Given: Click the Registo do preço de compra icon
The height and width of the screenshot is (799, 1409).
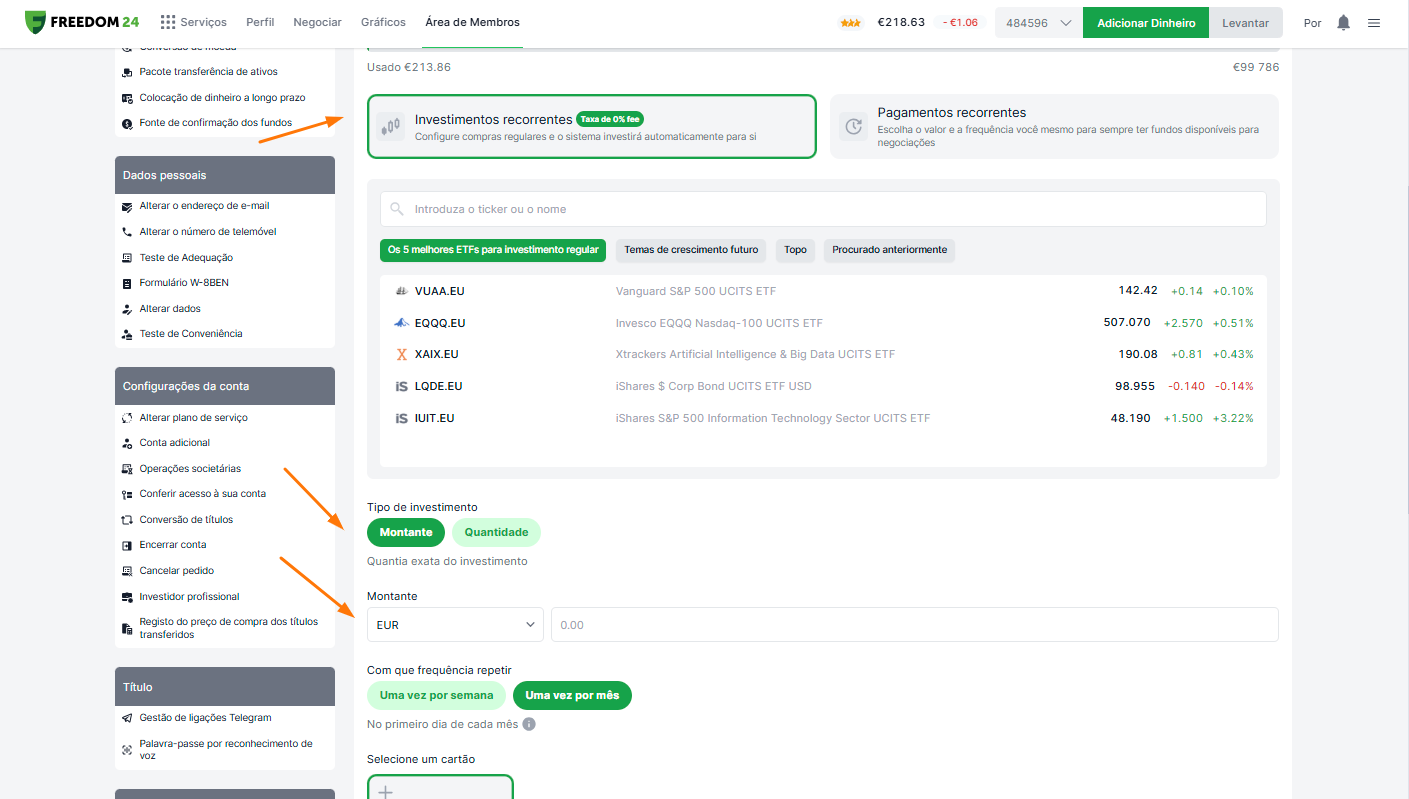Looking at the screenshot, I should [127, 629].
